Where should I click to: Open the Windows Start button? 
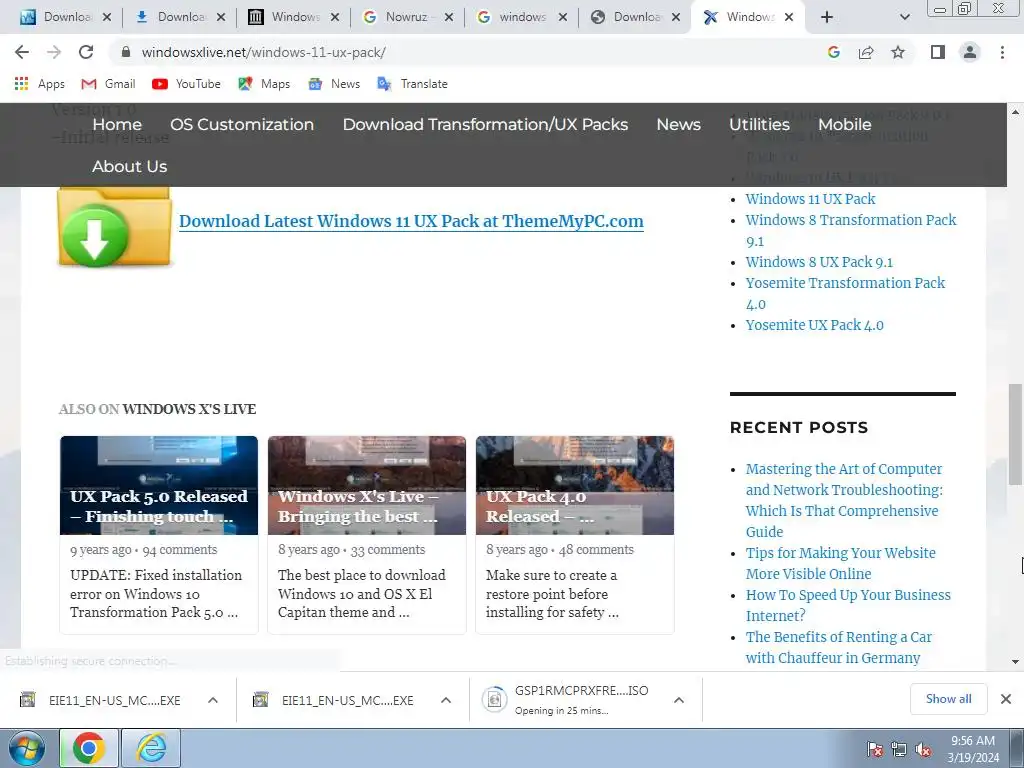click(x=26, y=748)
